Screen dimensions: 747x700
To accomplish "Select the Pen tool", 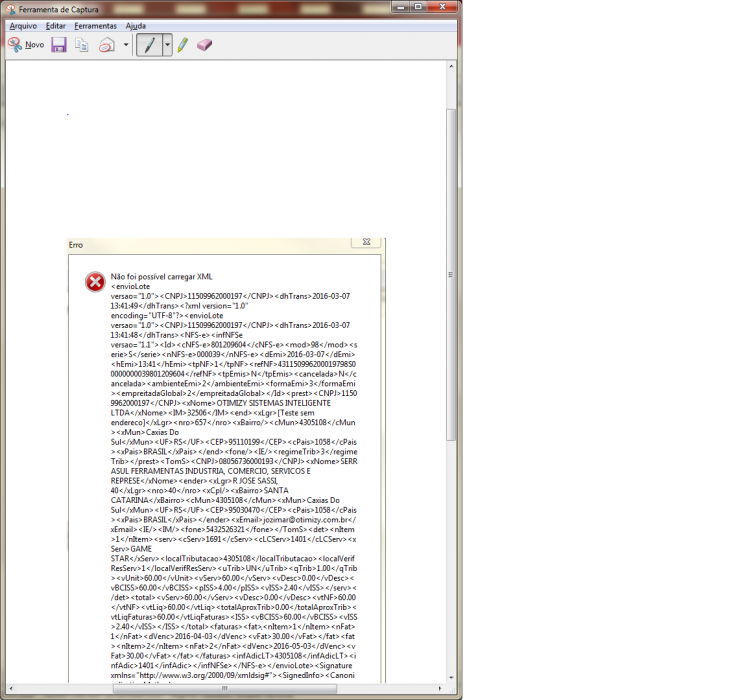I will pos(150,45).
